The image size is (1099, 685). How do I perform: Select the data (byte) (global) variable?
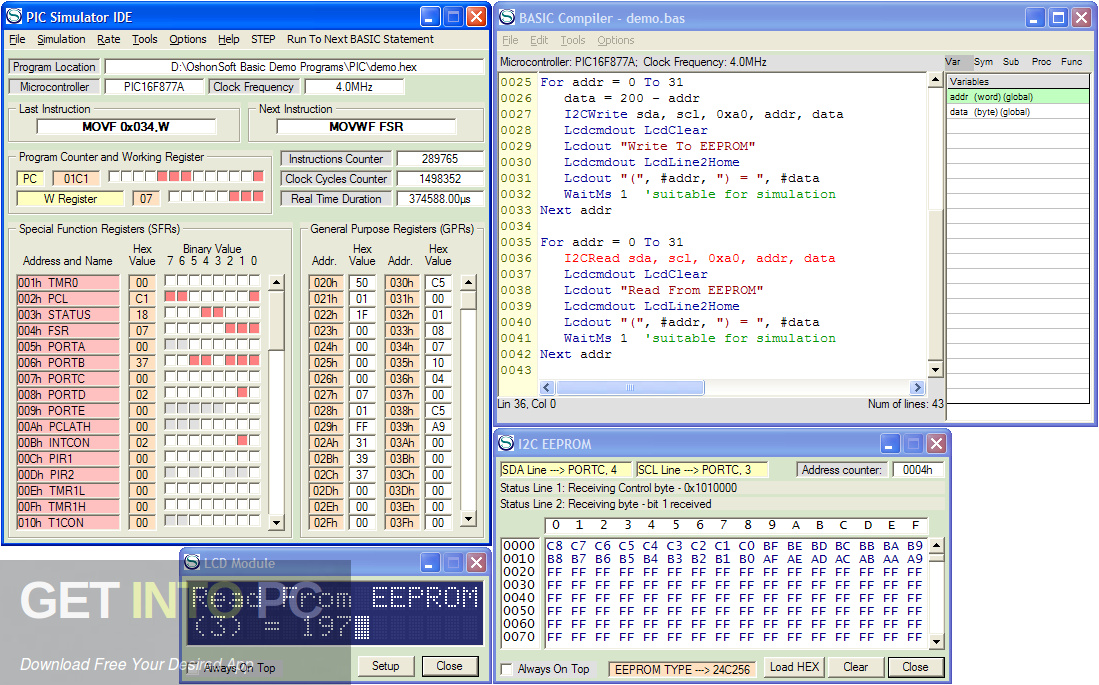(1018, 111)
